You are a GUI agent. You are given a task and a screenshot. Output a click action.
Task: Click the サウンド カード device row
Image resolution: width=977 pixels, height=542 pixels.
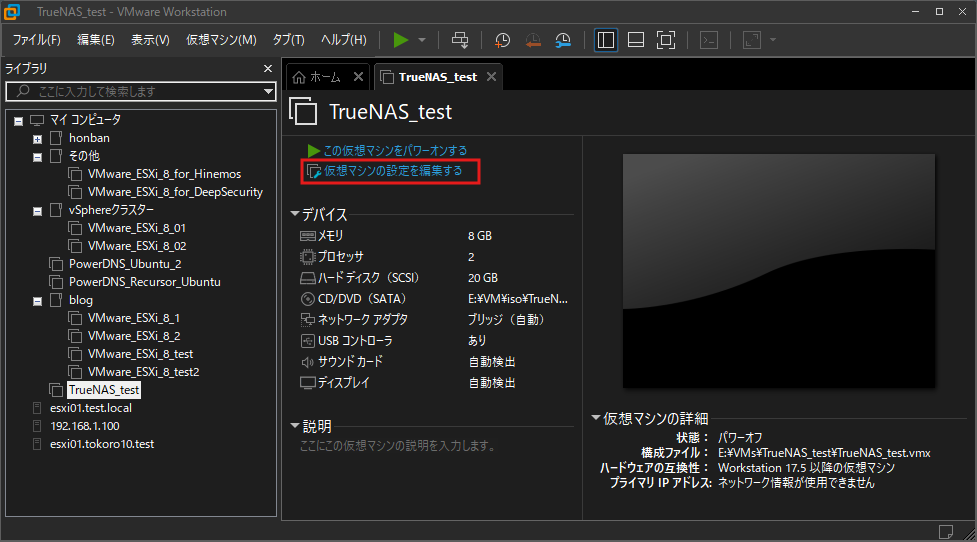coord(434,361)
